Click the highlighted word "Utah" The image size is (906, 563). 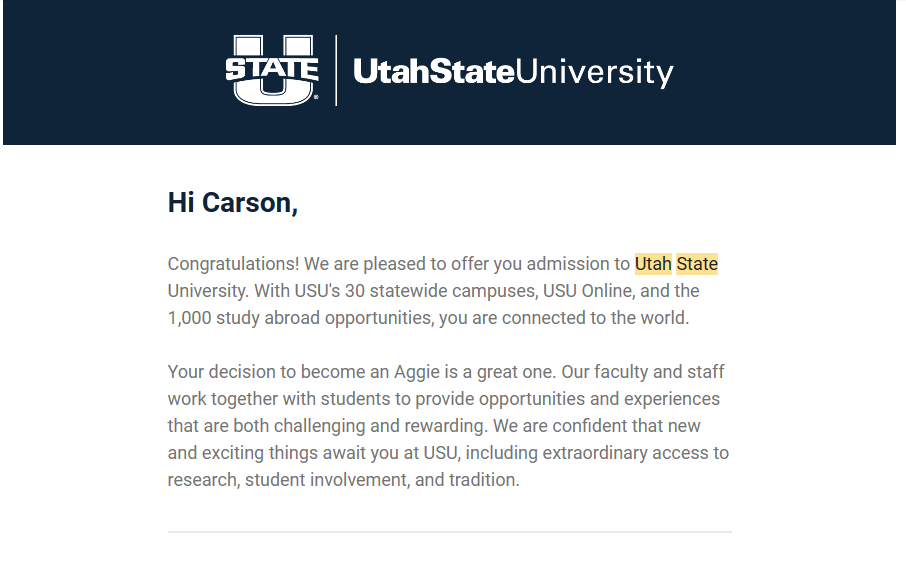(653, 264)
